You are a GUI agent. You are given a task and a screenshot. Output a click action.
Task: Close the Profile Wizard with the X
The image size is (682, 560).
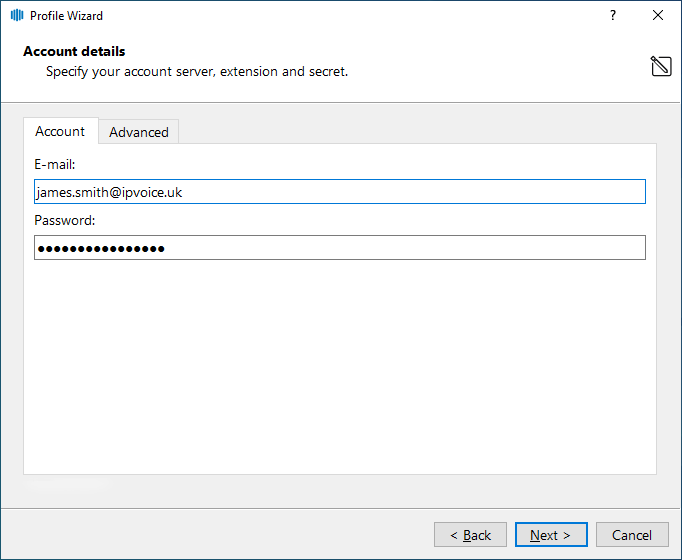657,16
